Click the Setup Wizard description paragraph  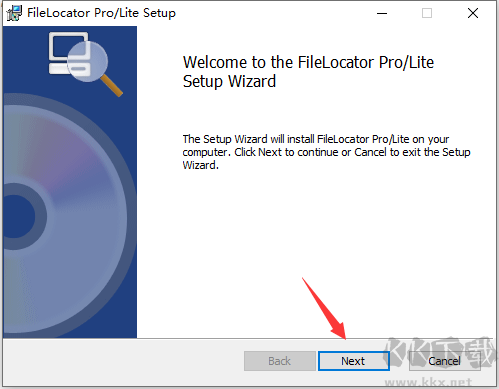(x=326, y=152)
